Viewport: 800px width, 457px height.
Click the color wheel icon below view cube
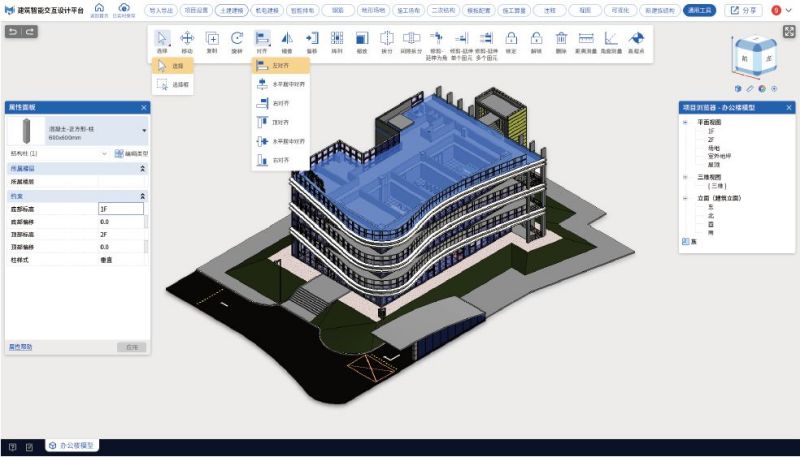click(762, 89)
